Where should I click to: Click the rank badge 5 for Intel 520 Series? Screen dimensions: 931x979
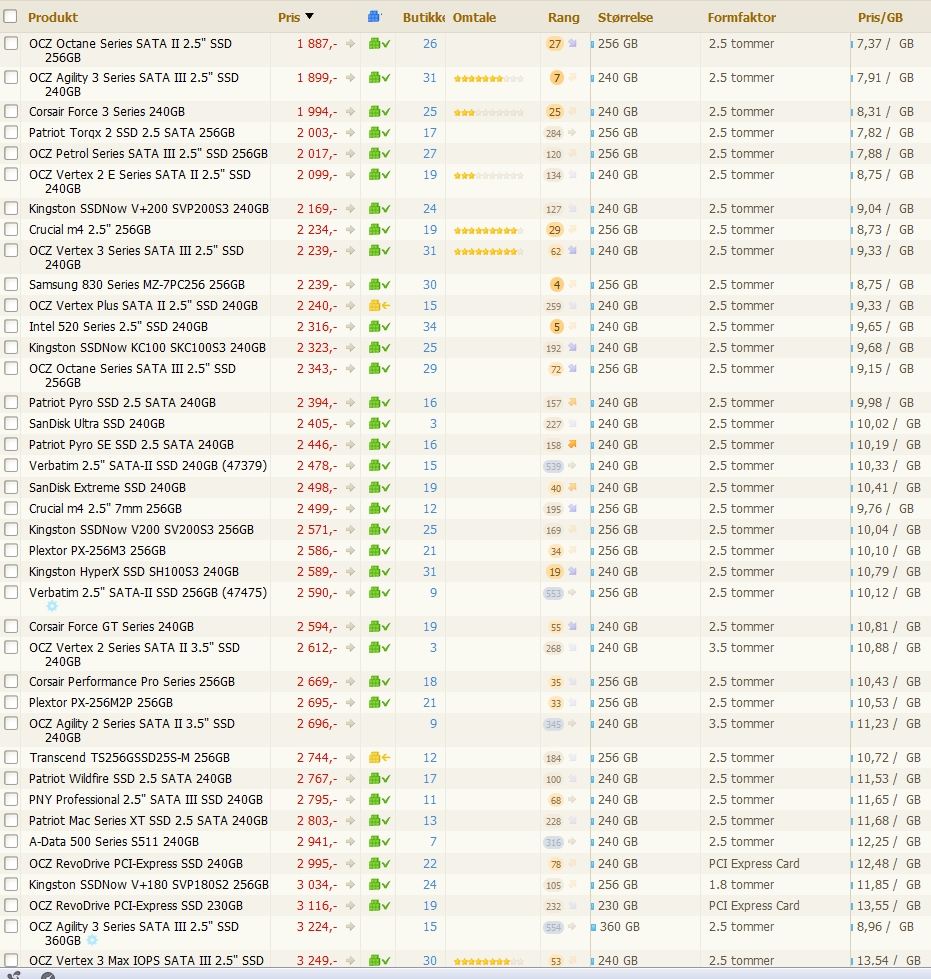coord(556,327)
